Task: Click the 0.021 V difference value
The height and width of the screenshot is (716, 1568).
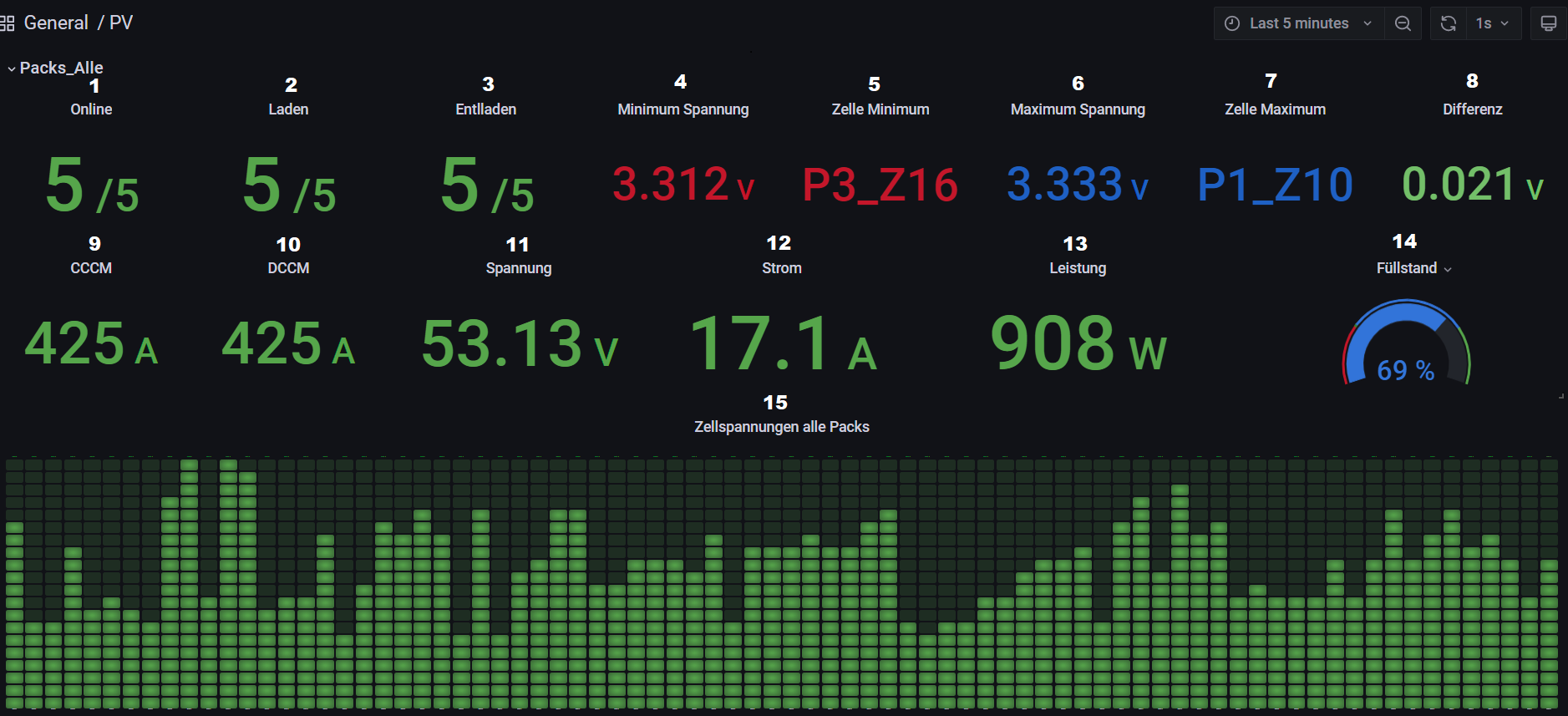Action: [x=1472, y=185]
